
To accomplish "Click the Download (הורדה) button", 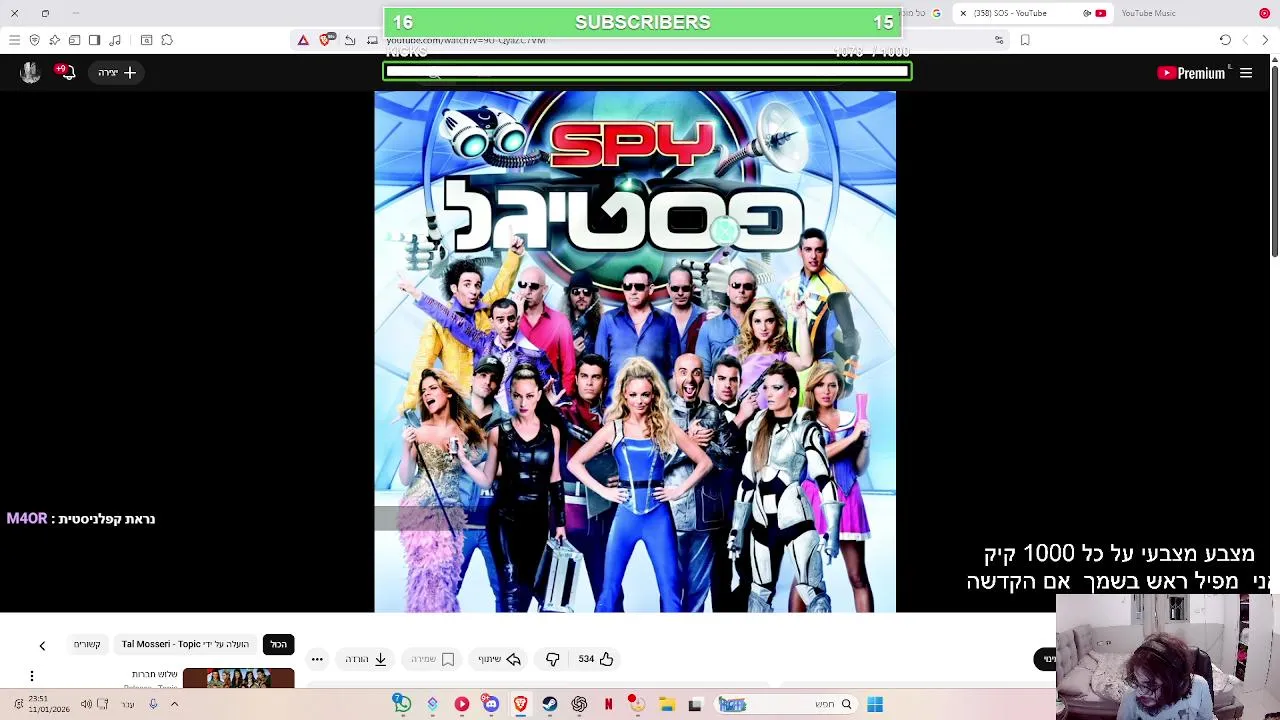I will tap(366, 659).
